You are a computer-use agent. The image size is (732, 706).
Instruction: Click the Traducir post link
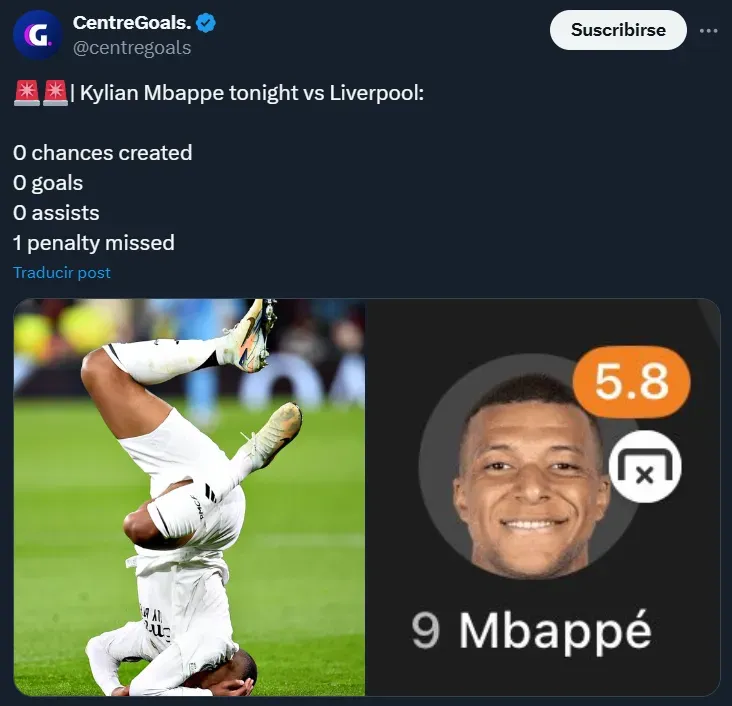click(x=62, y=272)
